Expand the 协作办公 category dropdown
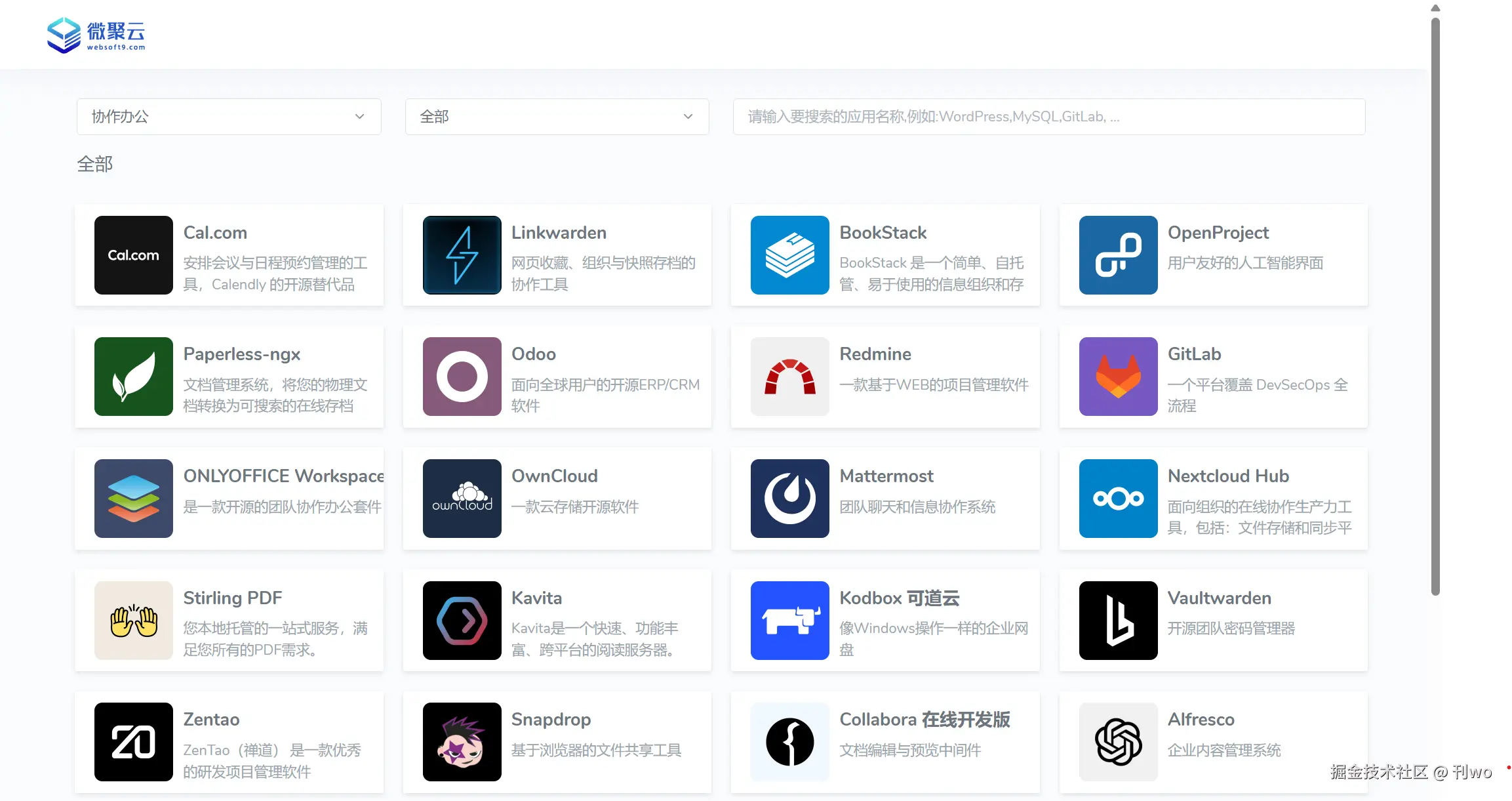The height and width of the screenshot is (801, 1512). [x=229, y=117]
